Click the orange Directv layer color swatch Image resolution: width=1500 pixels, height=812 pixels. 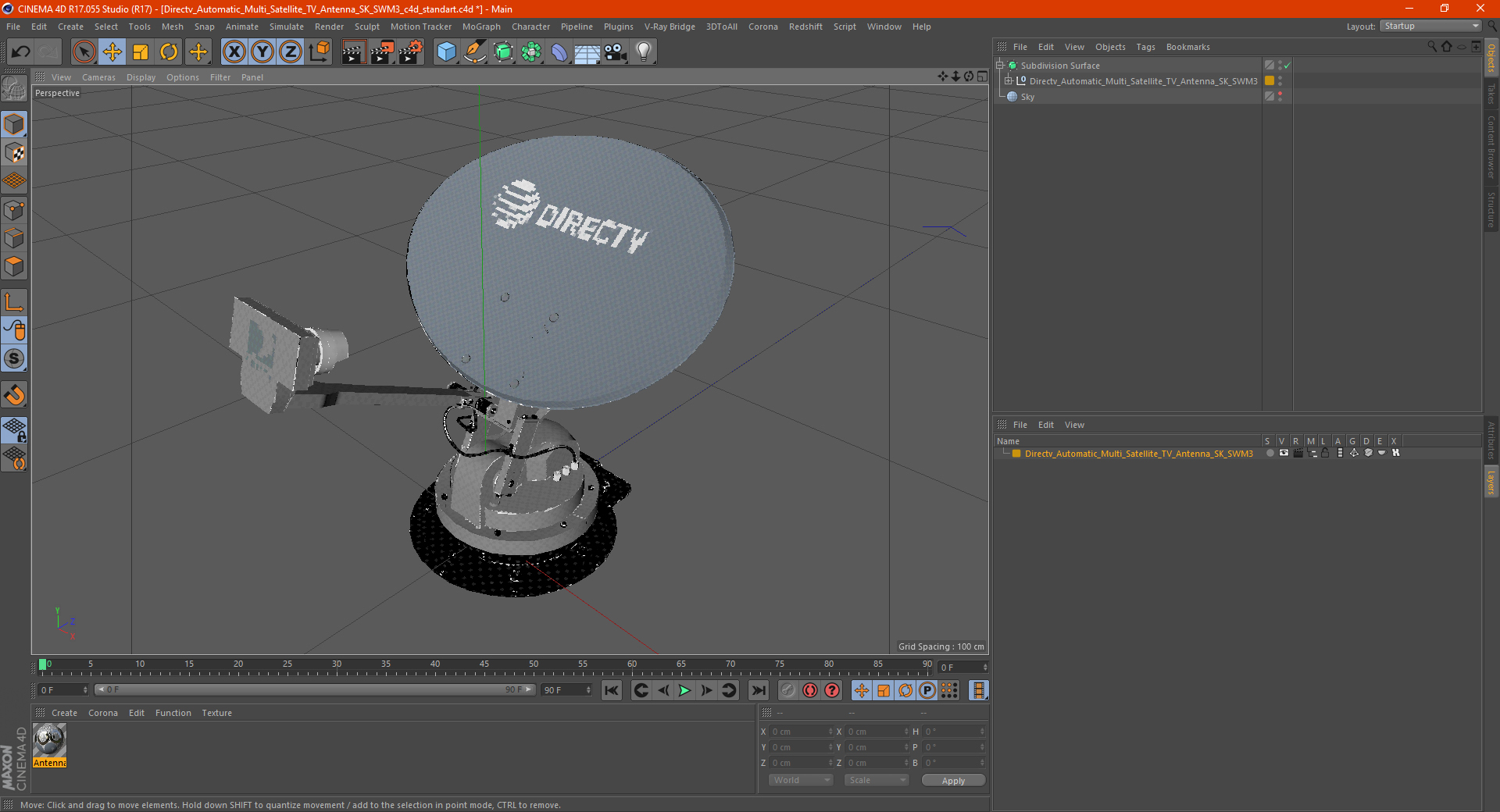tap(1016, 454)
